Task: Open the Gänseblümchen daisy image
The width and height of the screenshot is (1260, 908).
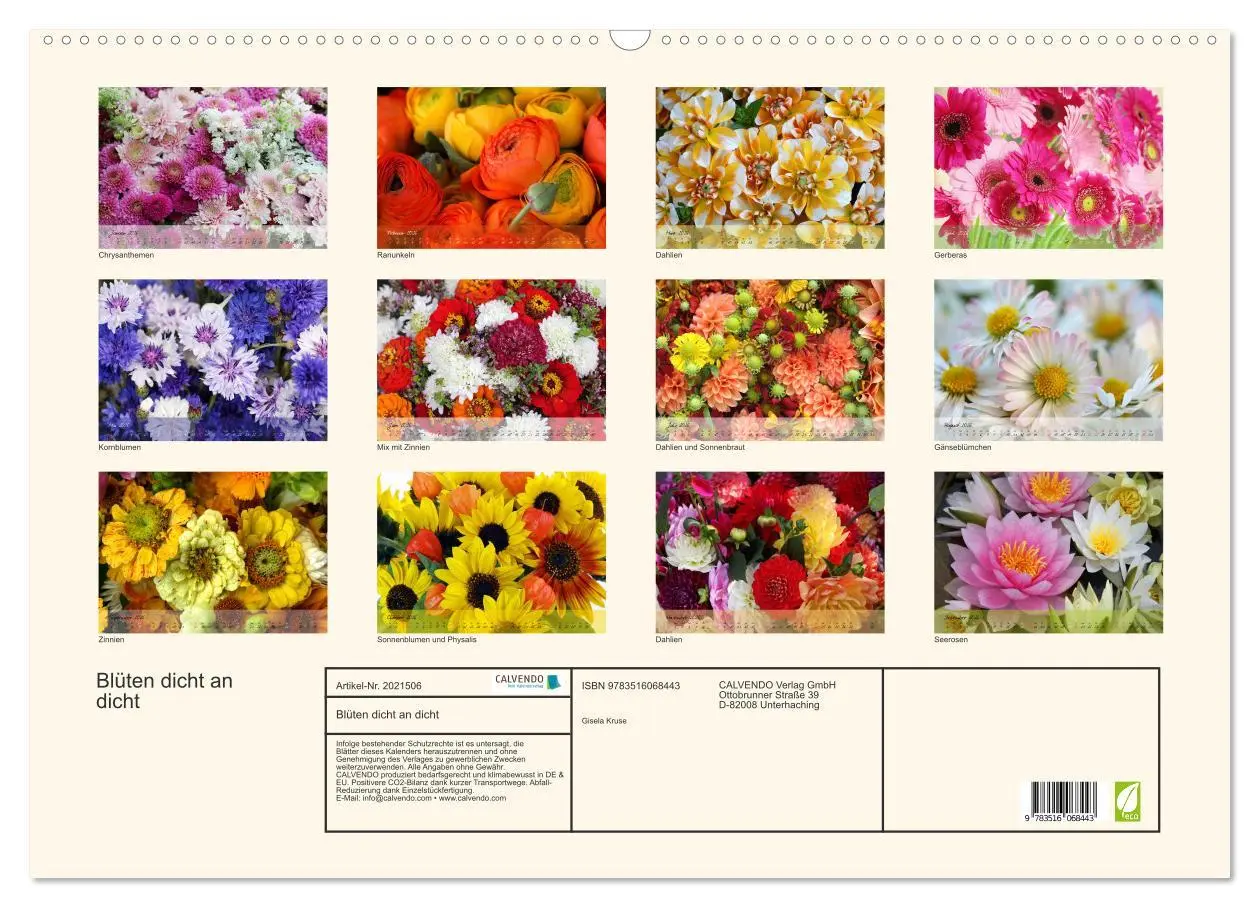Action: [1048, 360]
